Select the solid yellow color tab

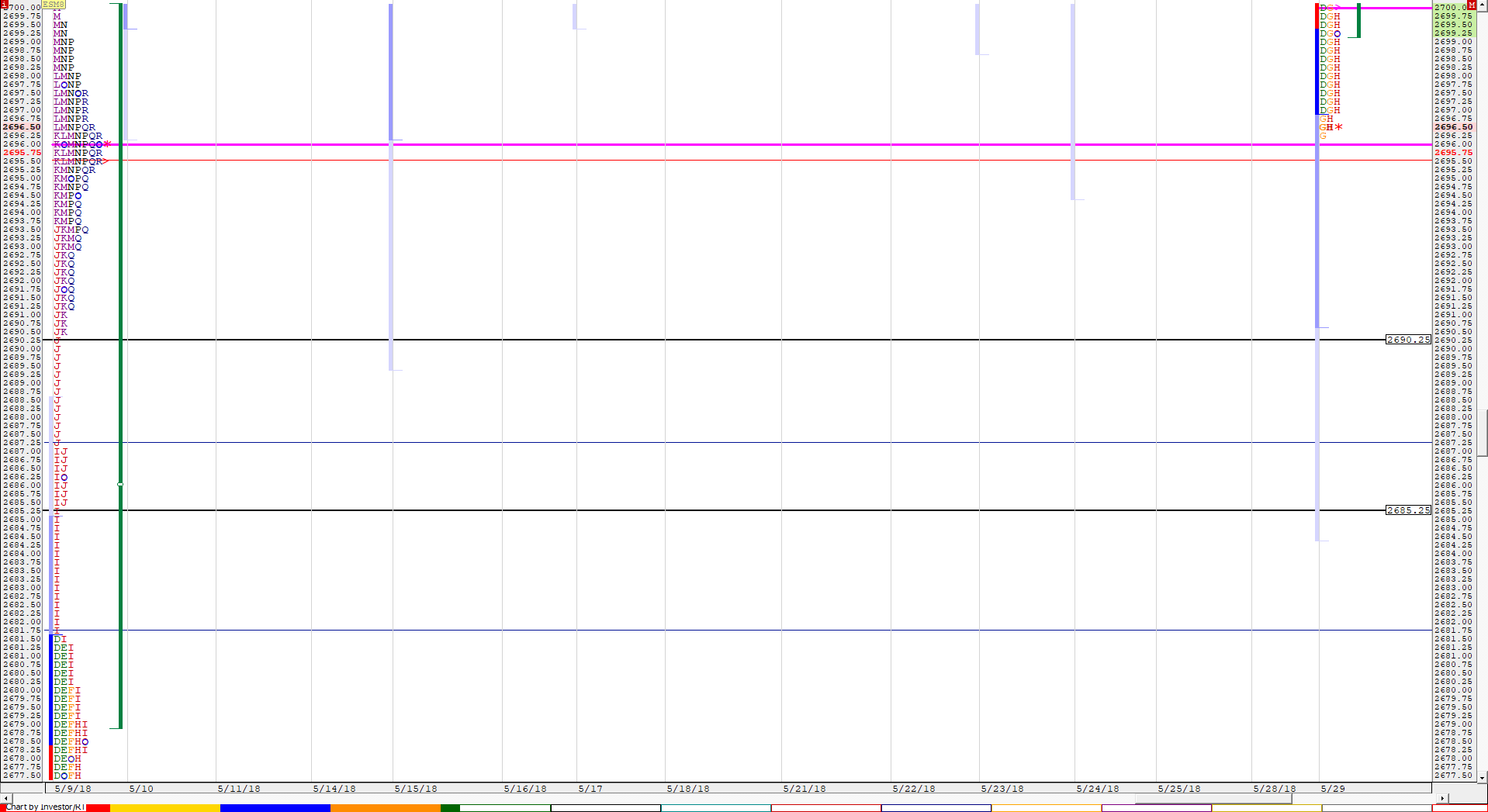(165, 808)
